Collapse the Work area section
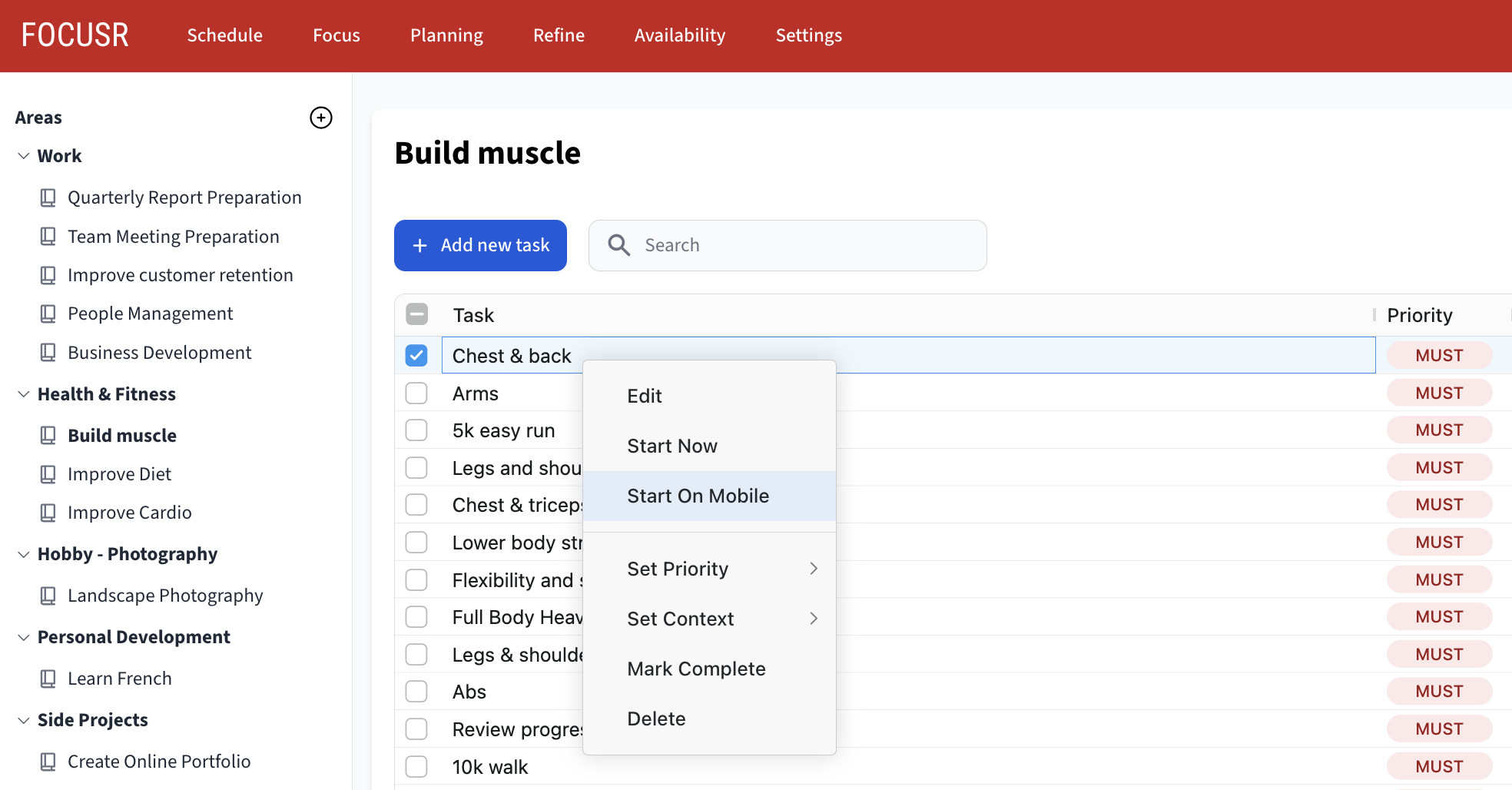Image resolution: width=1512 pixels, height=790 pixels. coord(22,155)
